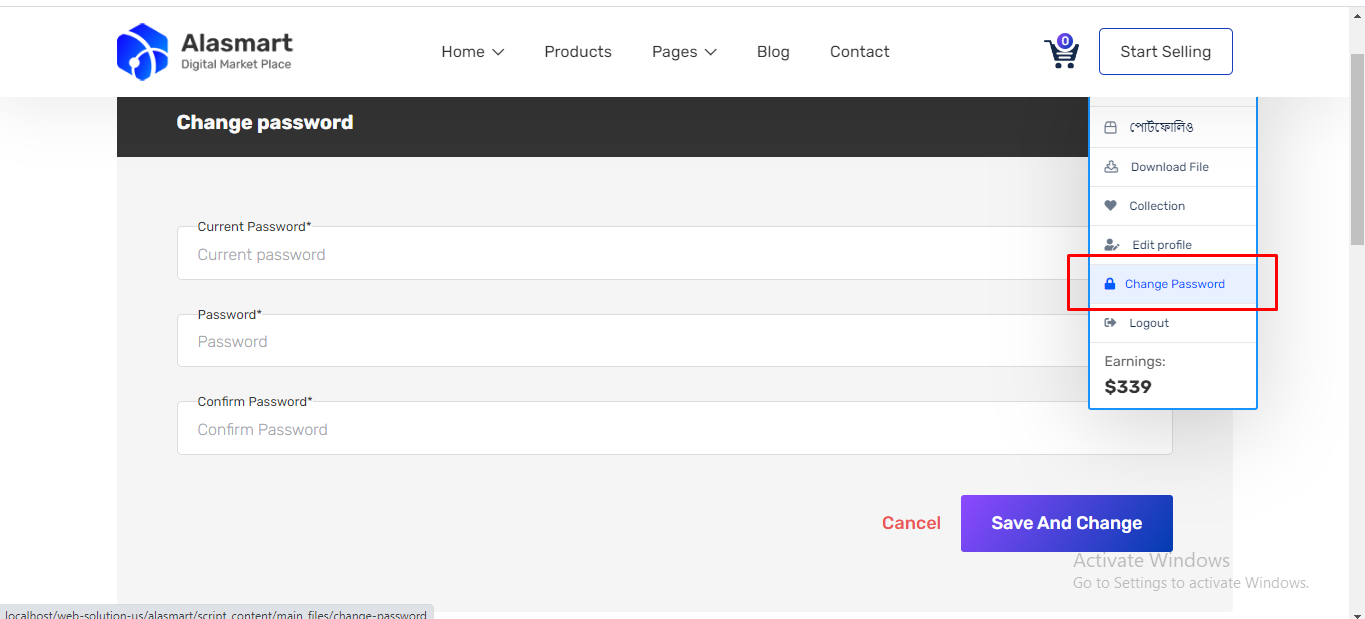Click the red Cancel link
This screenshot has width=1365, height=619.
click(911, 523)
